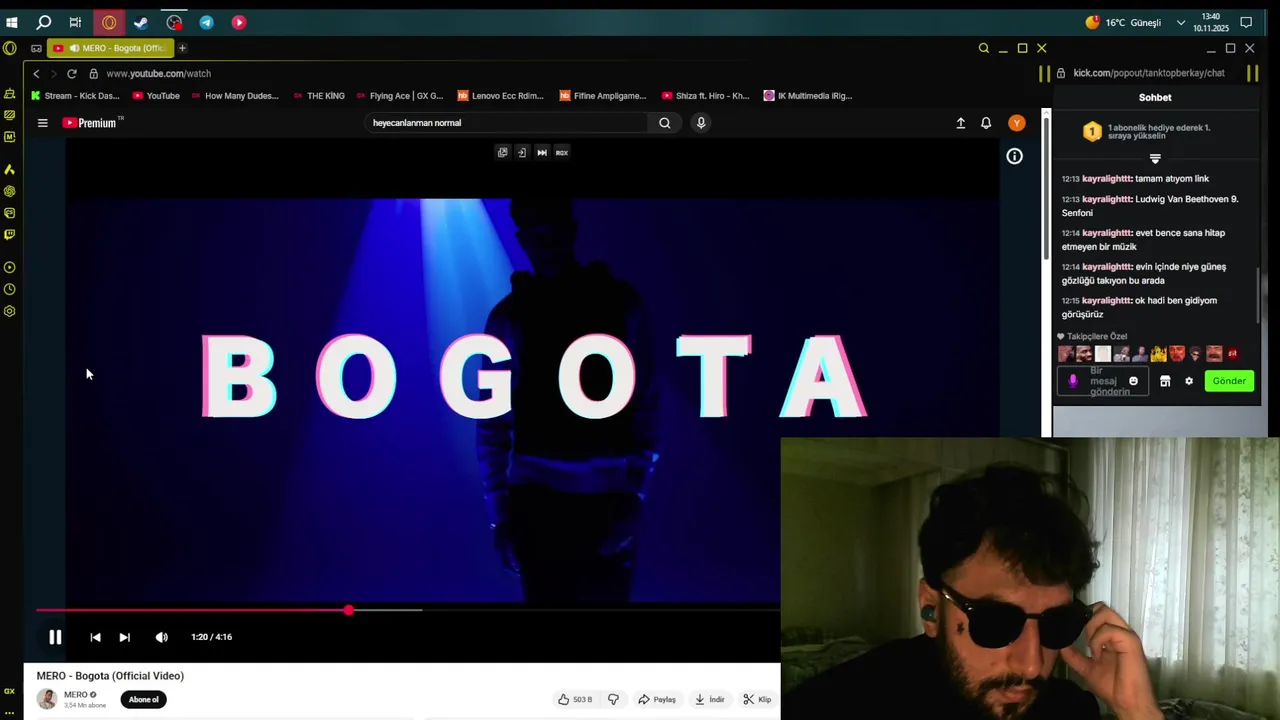Screen dimensions: 1280x720
Task: Send chat message with Gönder button
Action: [1229, 381]
